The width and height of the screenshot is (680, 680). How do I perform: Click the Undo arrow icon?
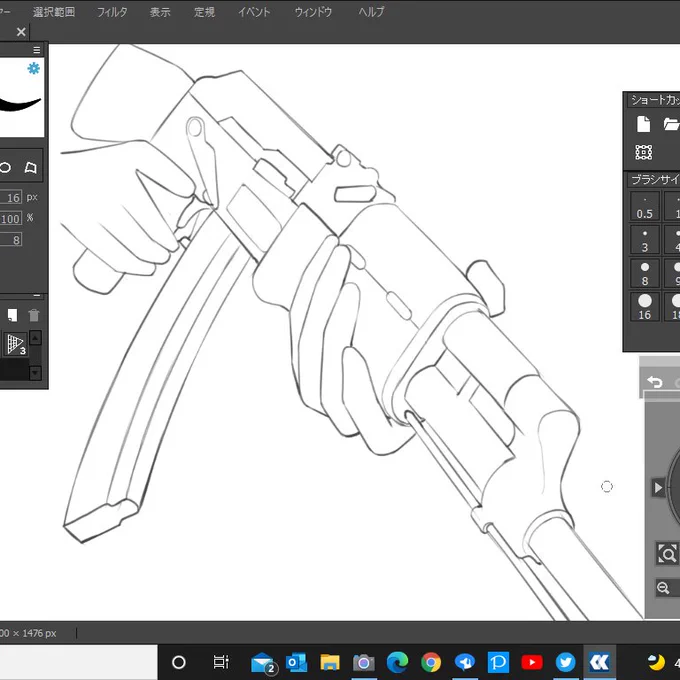[655, 382]
